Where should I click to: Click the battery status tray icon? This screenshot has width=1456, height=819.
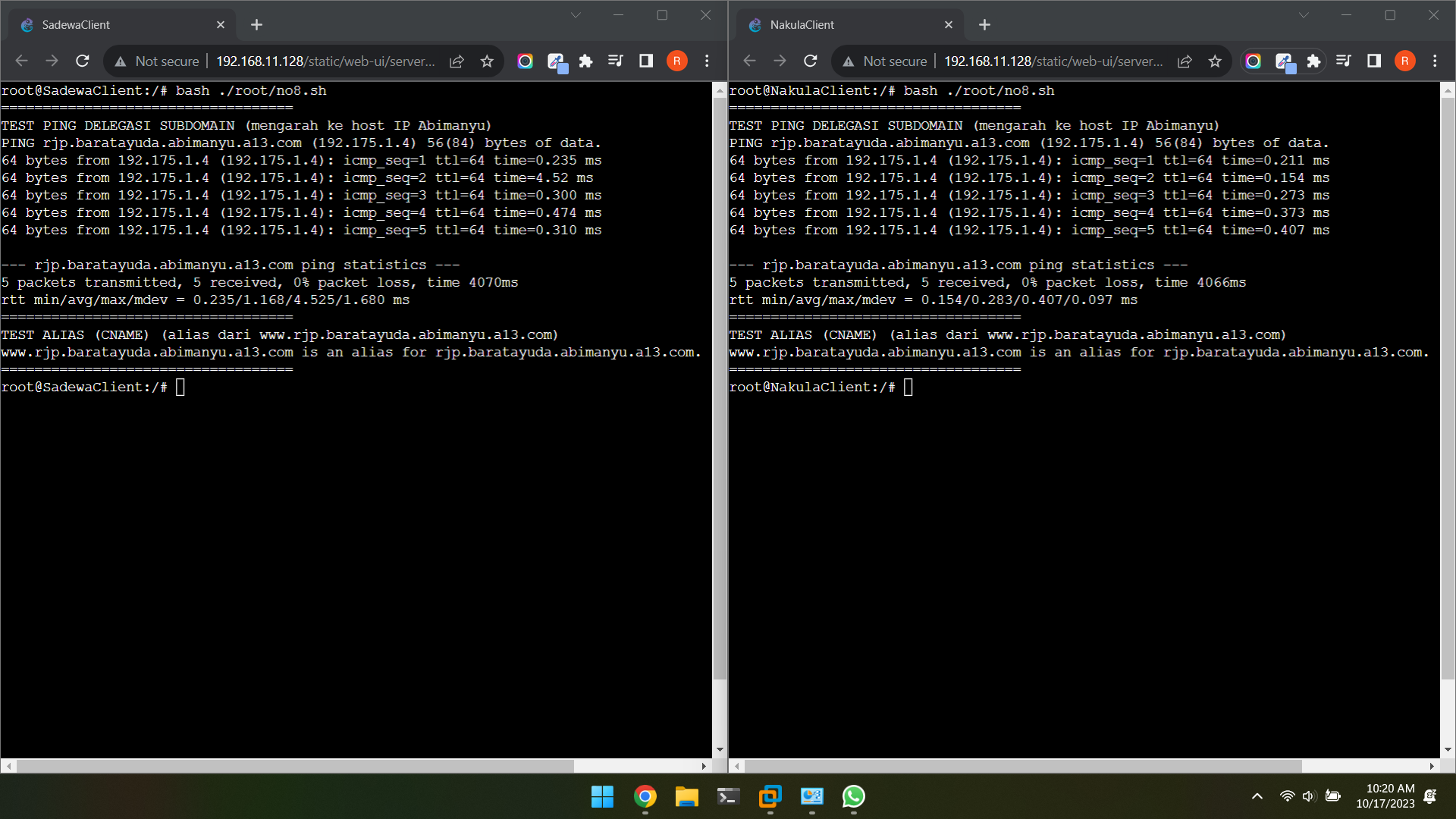tap(1333, 796)
